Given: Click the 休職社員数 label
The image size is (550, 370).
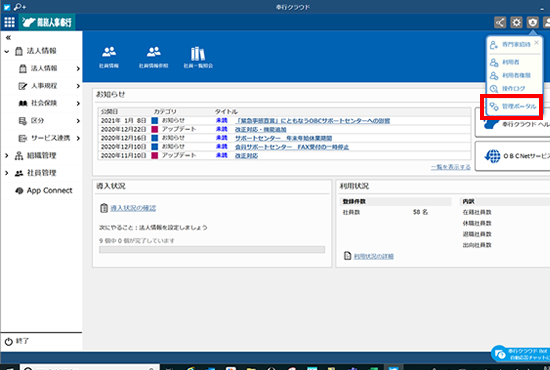Looking at the screenshot, I should [x=477, y=223].
